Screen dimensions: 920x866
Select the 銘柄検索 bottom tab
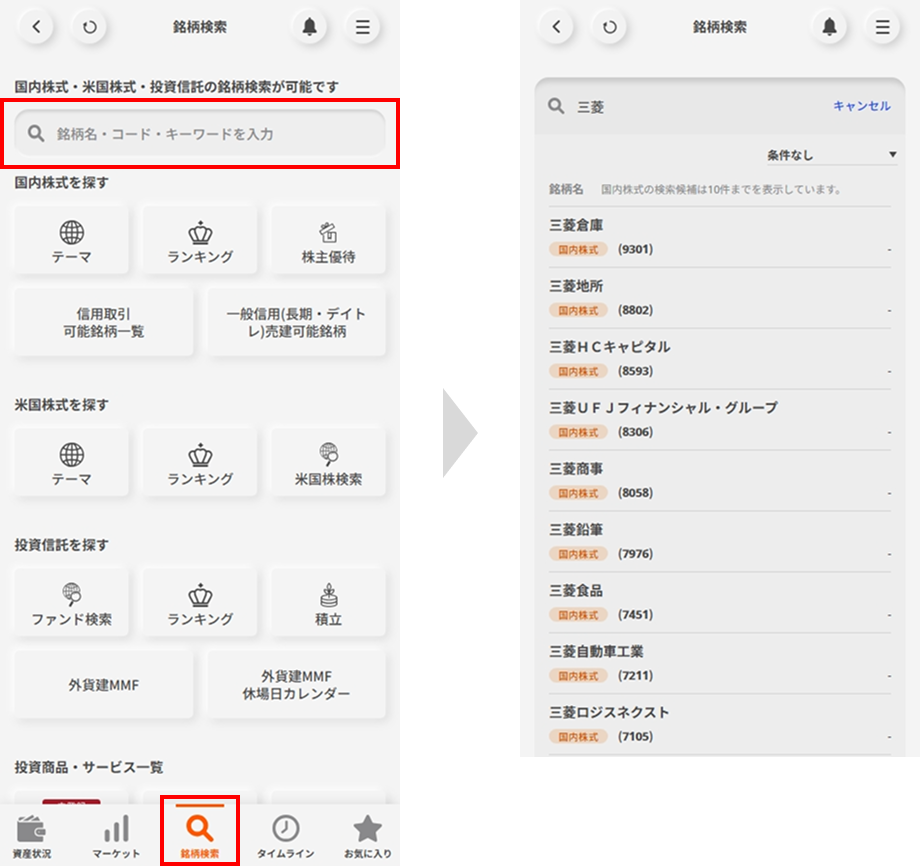point(200,836)
